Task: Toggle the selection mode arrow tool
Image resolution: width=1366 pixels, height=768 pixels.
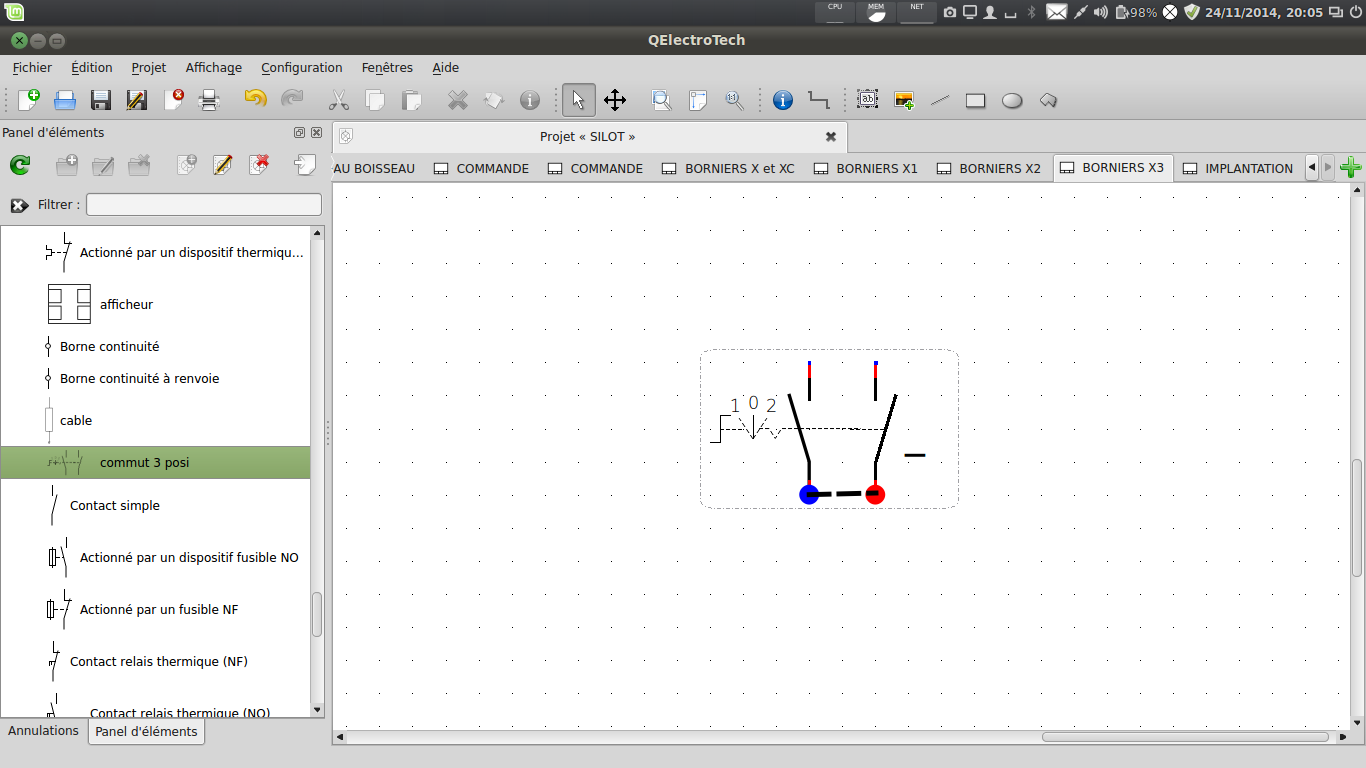Action: pos(578,100)
